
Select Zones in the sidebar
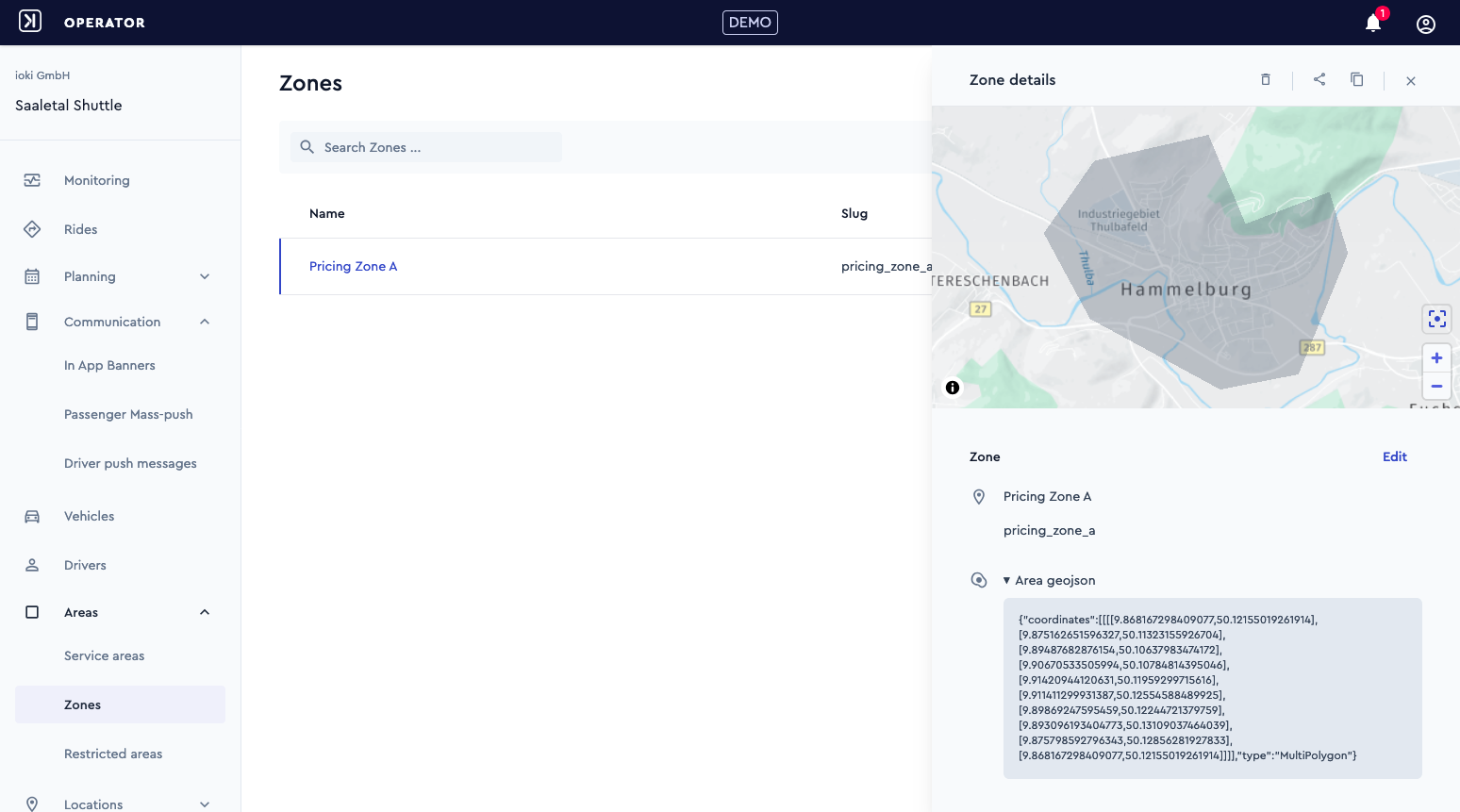tap(121, 704)
